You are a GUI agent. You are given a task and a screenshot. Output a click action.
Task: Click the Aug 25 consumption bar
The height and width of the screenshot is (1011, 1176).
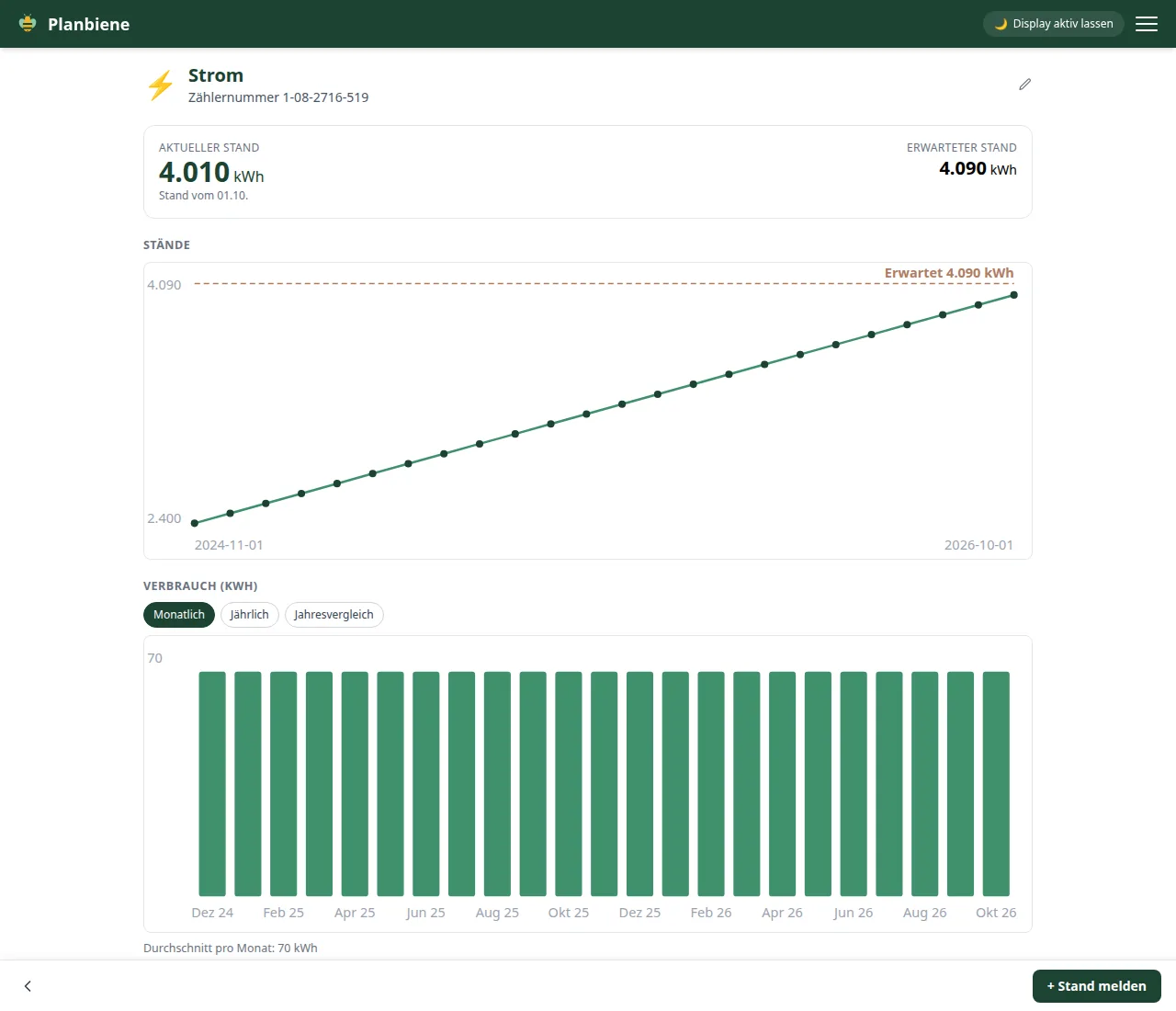pyautogui.click(x=497, y=784)
